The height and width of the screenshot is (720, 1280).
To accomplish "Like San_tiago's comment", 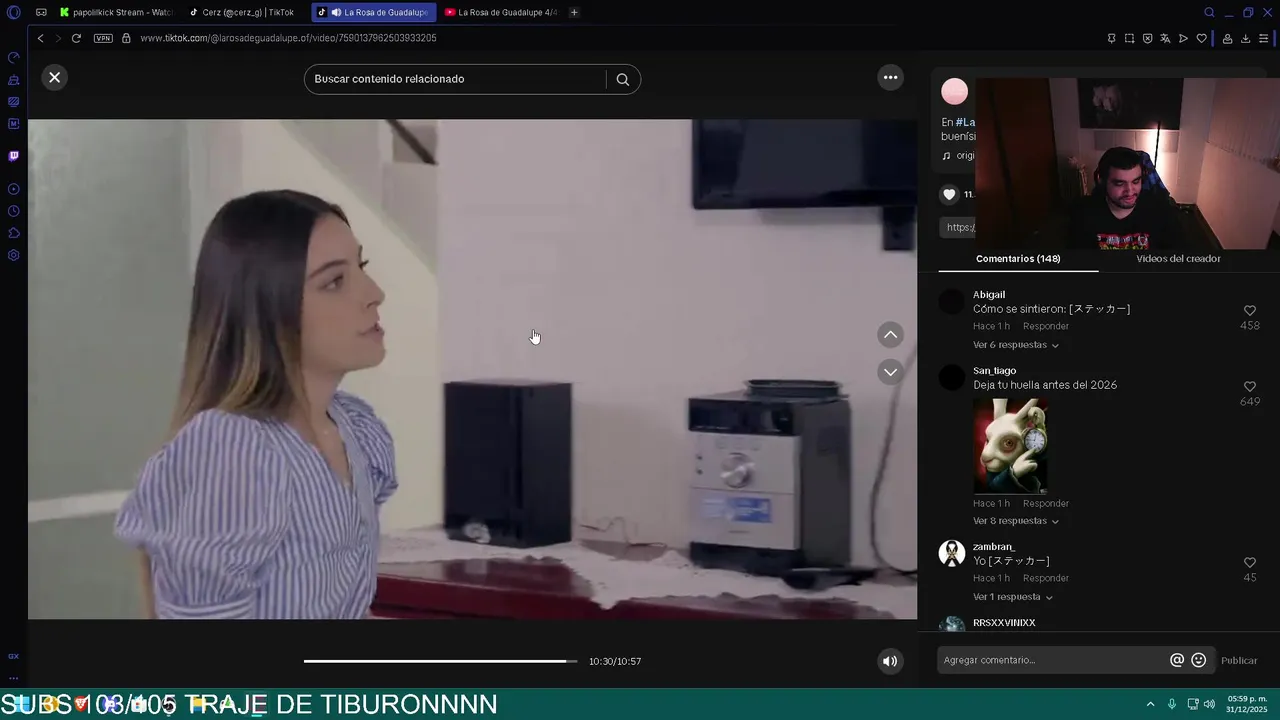I will tap(1250, 387).
